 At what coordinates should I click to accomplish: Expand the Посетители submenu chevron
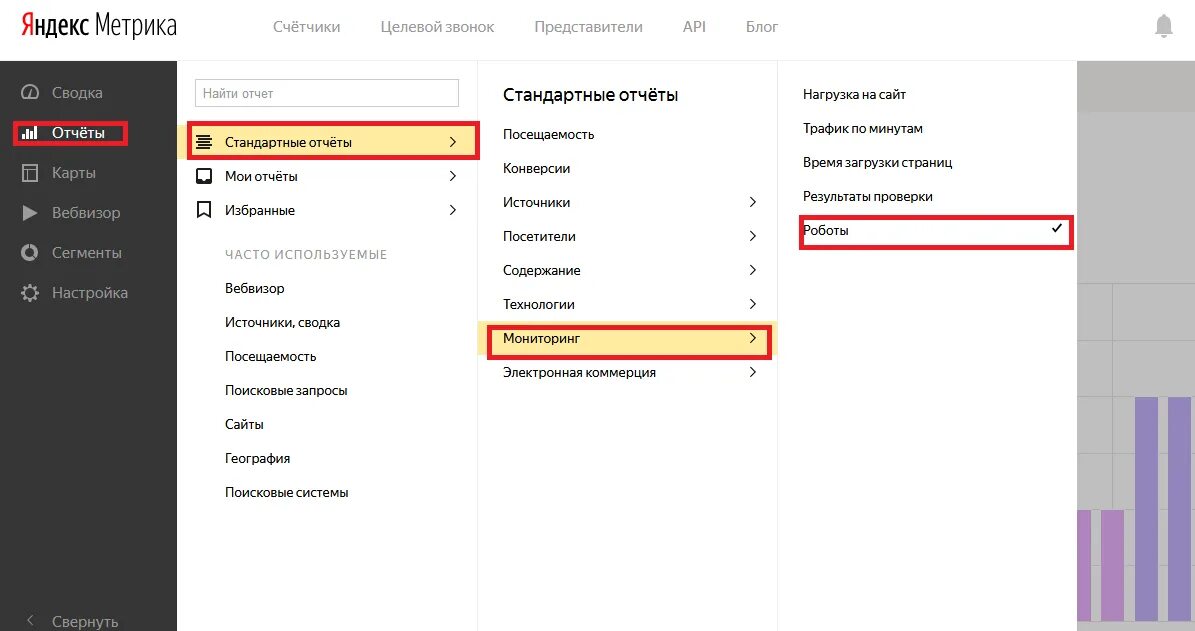coord(752,236)
